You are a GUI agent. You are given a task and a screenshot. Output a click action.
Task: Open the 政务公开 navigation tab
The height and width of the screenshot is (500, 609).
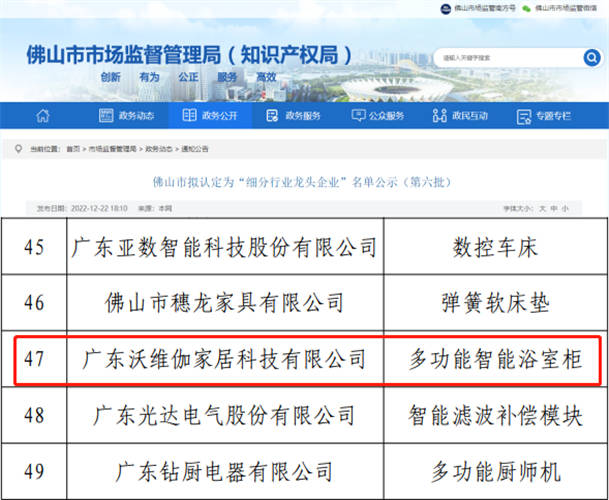click(x=210, y=115)
